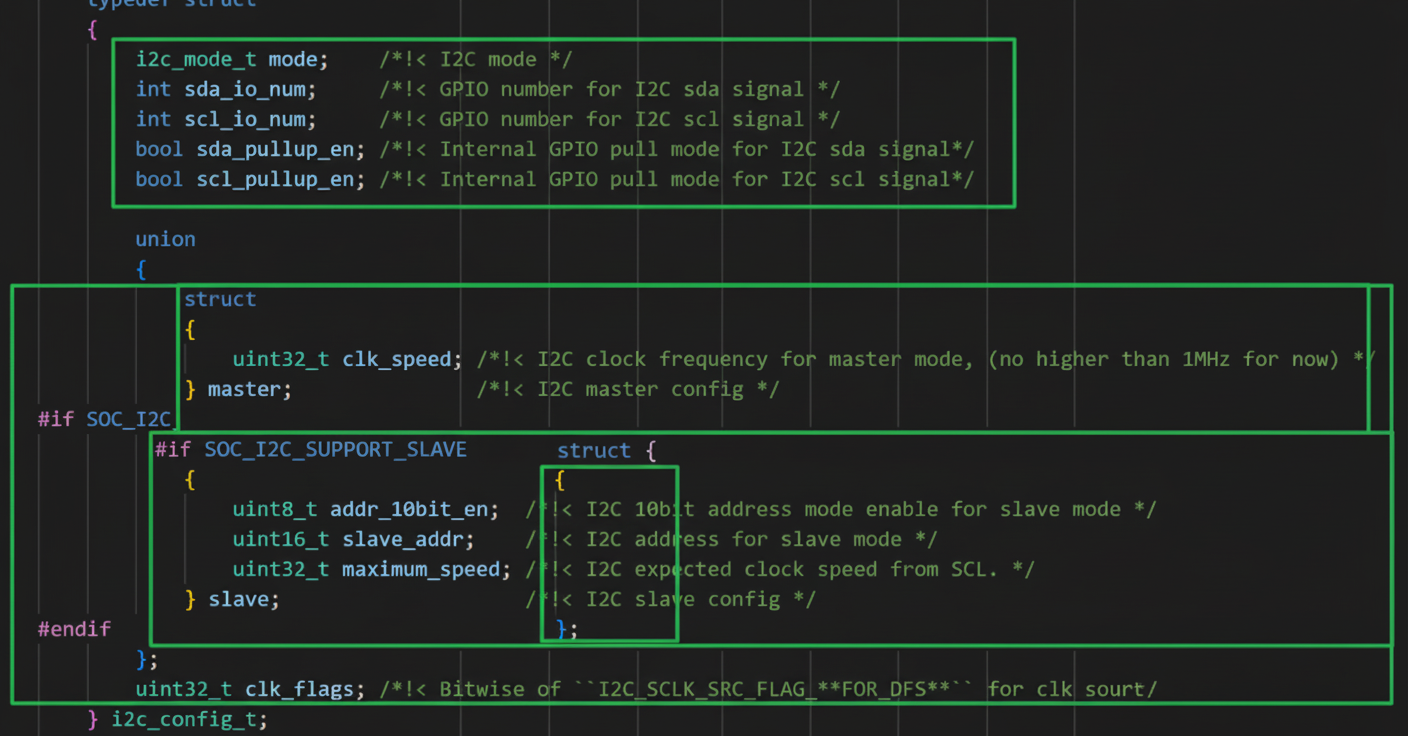Click the uint8_t type keyword
The width and height of the screenshot is (1408, 736).
[x=274, y=509]
